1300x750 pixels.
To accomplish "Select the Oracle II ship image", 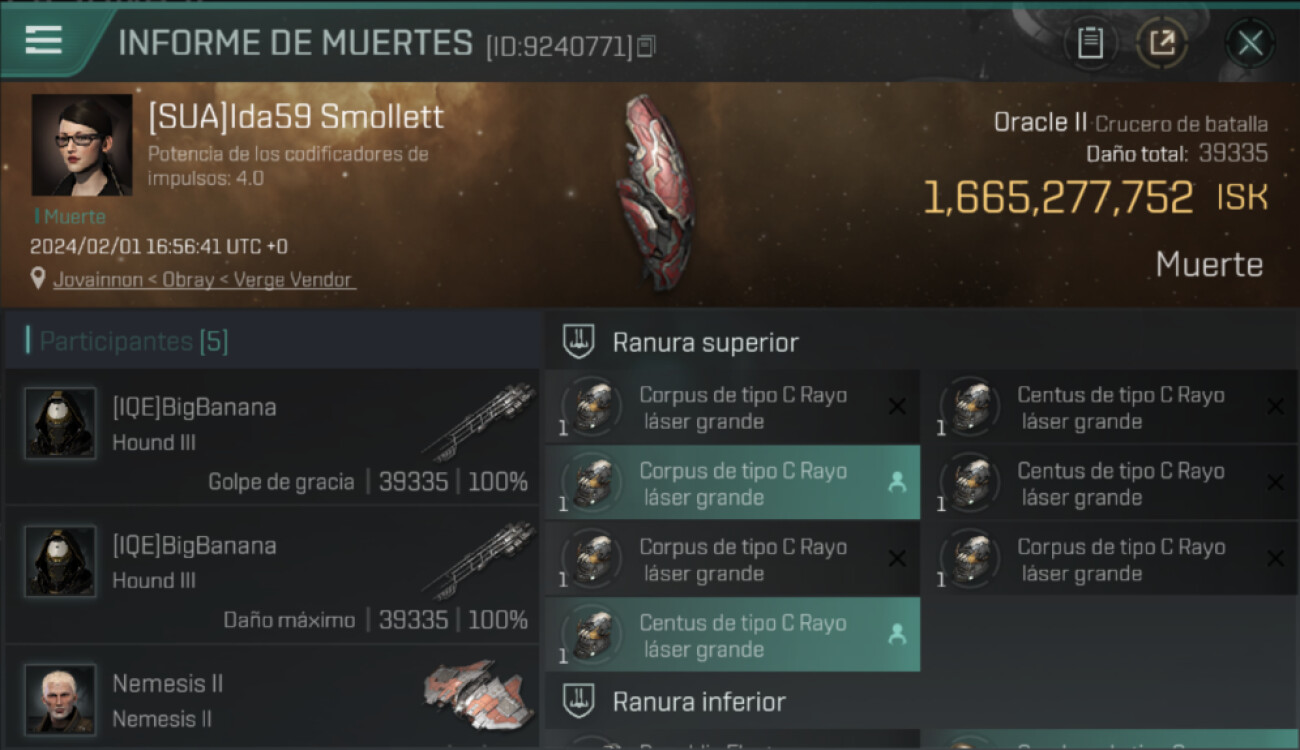I will coord(653,192).
